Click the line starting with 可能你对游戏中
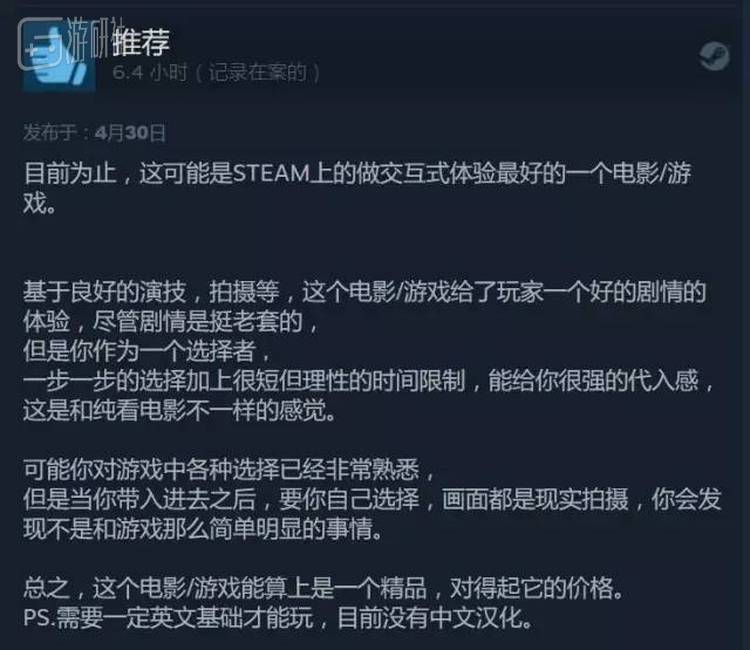 tap(229, 470)
